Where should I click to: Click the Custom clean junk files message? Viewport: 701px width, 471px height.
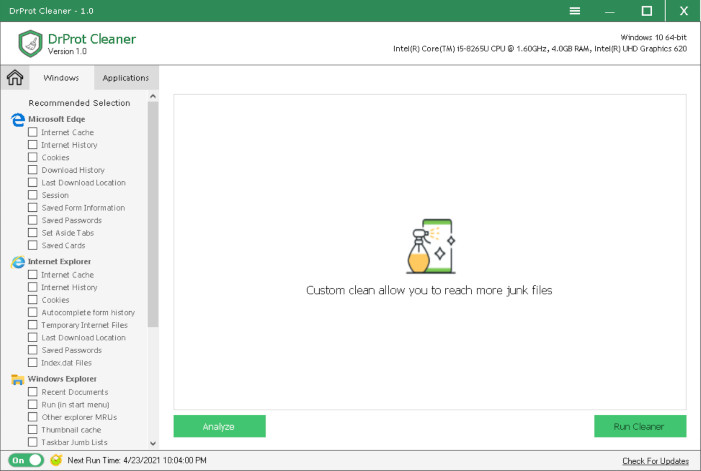click(x=429, y=290)
